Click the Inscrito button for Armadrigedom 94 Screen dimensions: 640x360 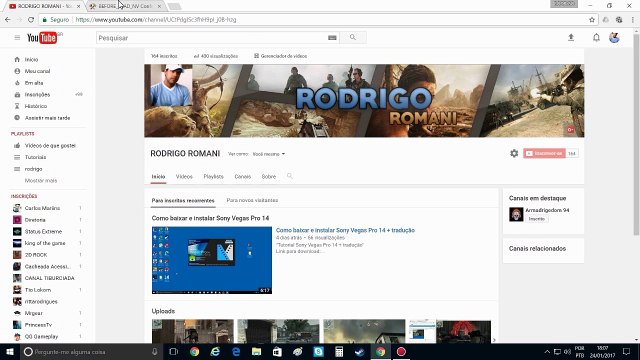[537, 219]
